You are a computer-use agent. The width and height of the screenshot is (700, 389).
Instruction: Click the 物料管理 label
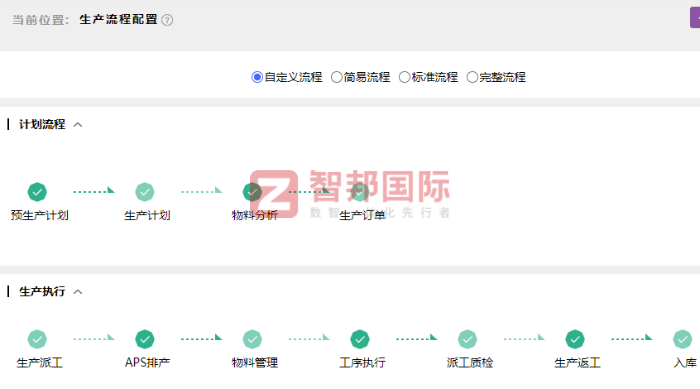(x=255, y=363)
